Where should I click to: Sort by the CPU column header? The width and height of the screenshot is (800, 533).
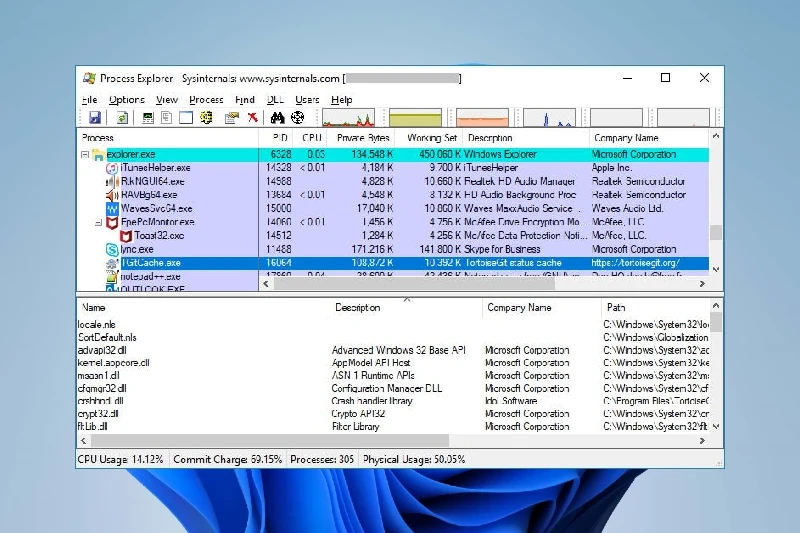311,138
